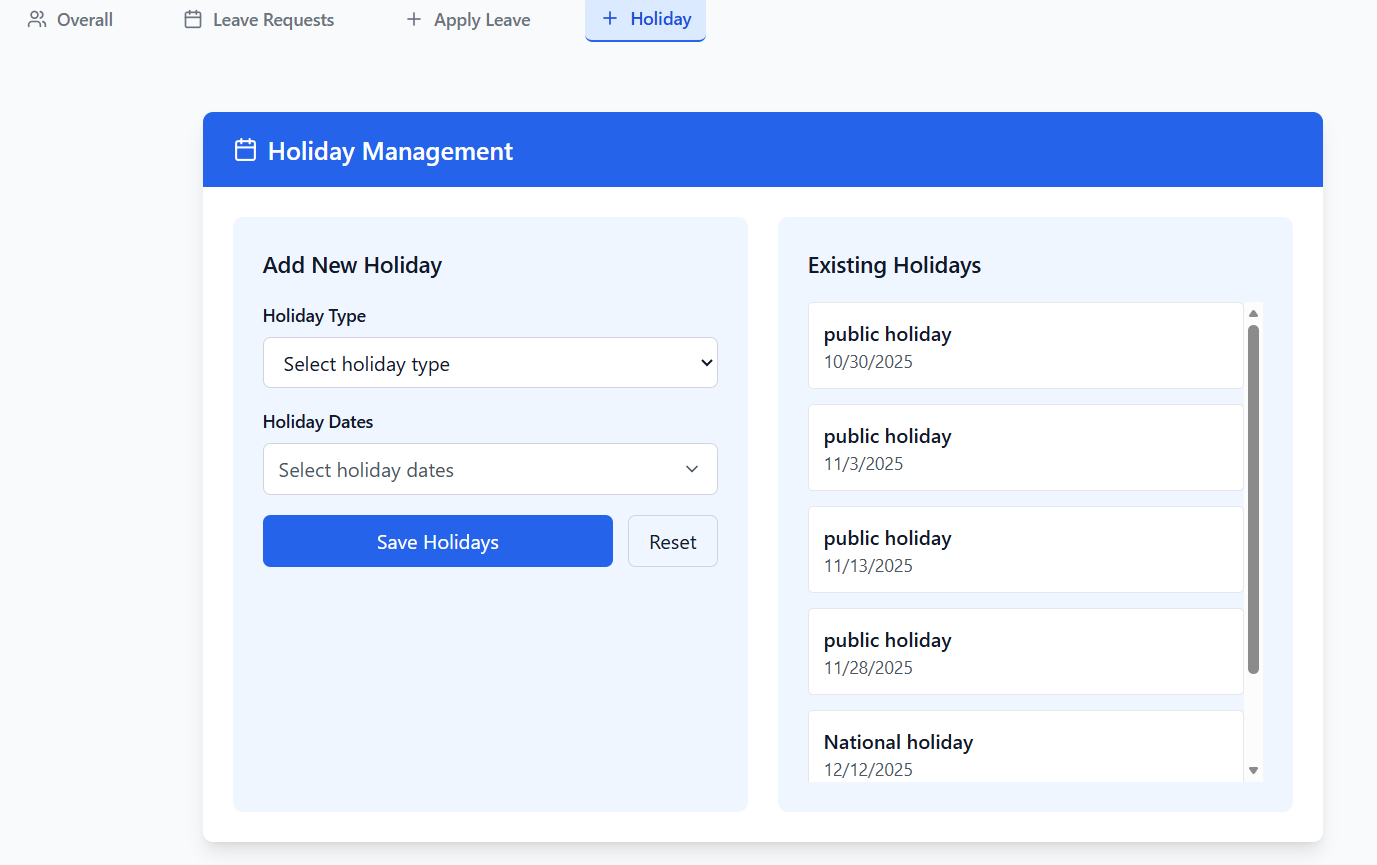
Task: Open the Holiday Type dropdown
Action: pyautogui.click(x=490, y=363)
